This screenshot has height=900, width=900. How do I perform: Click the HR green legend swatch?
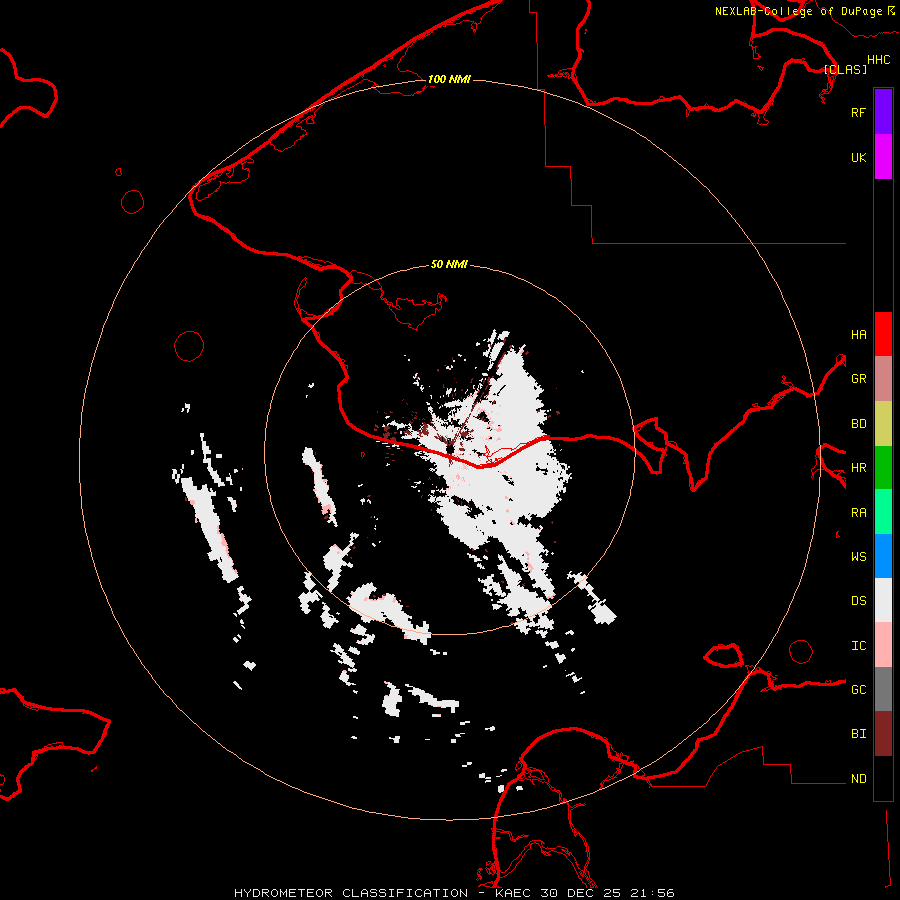click(883, 468)
